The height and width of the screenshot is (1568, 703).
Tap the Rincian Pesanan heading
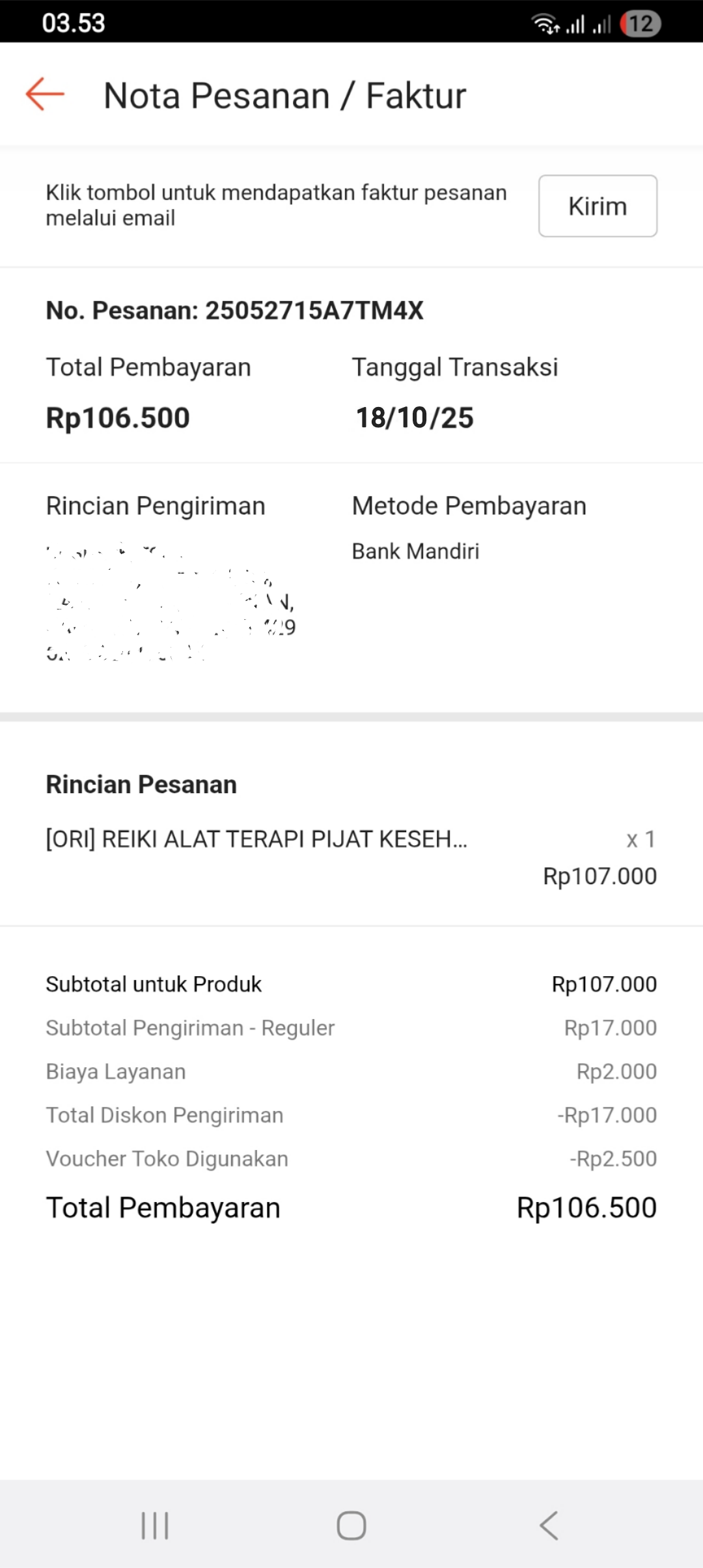tap(141, 785)
